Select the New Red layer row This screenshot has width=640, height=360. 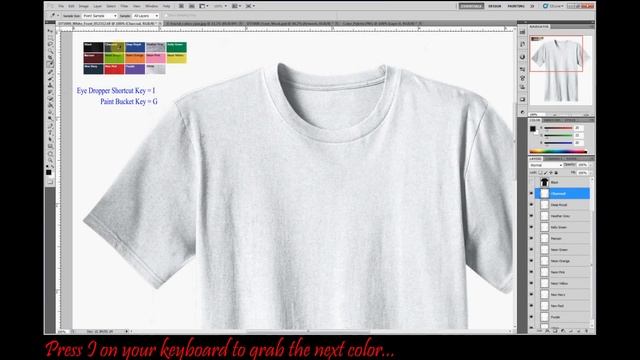pyautogui.click(x=562, y=306)
